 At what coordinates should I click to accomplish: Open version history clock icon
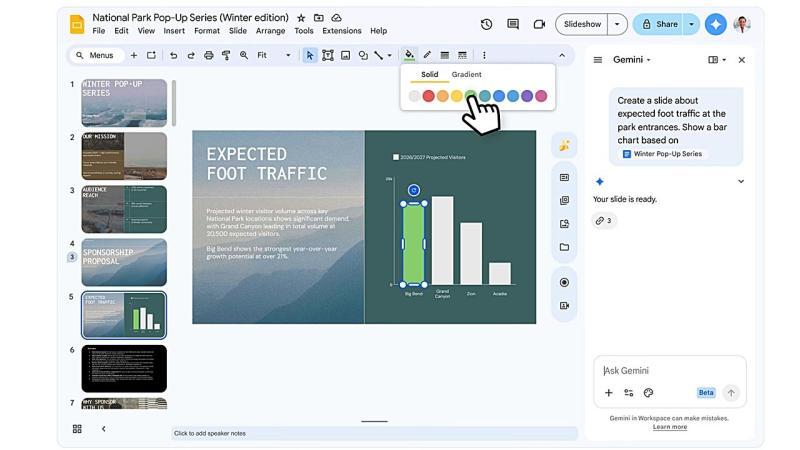tap(486, 24)
